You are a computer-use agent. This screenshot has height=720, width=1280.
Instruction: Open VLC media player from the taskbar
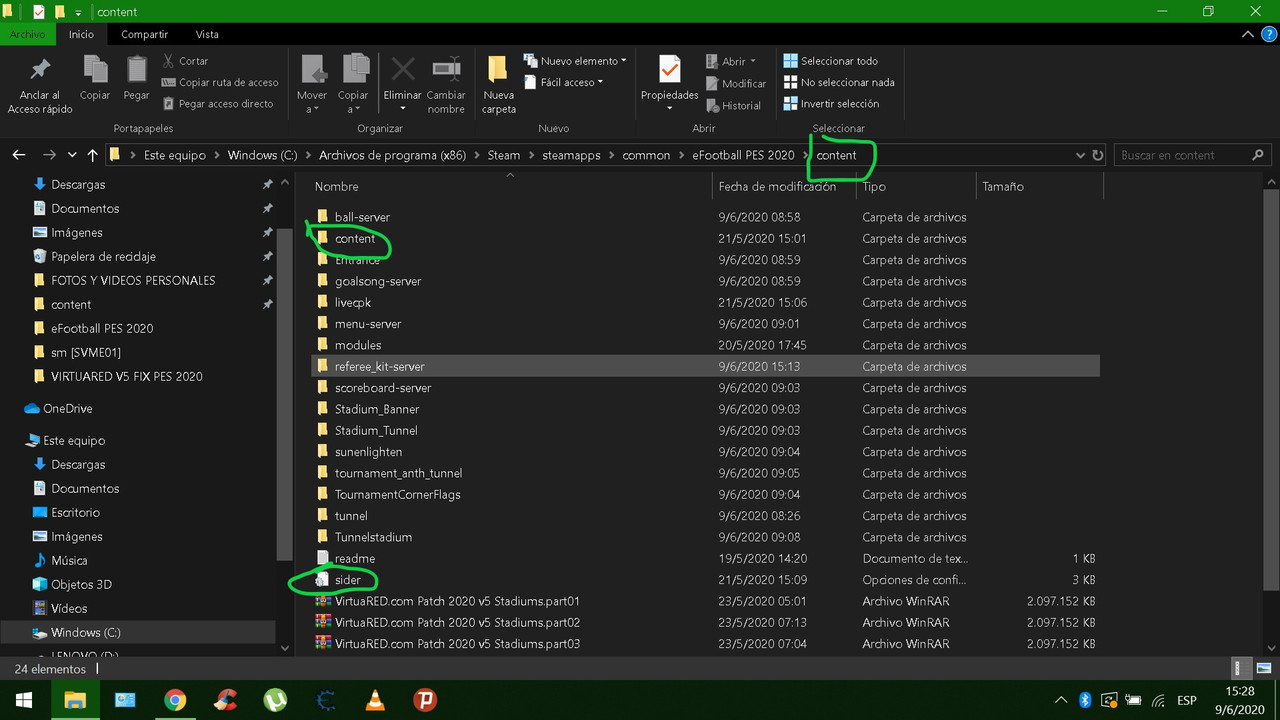point(375,700)
